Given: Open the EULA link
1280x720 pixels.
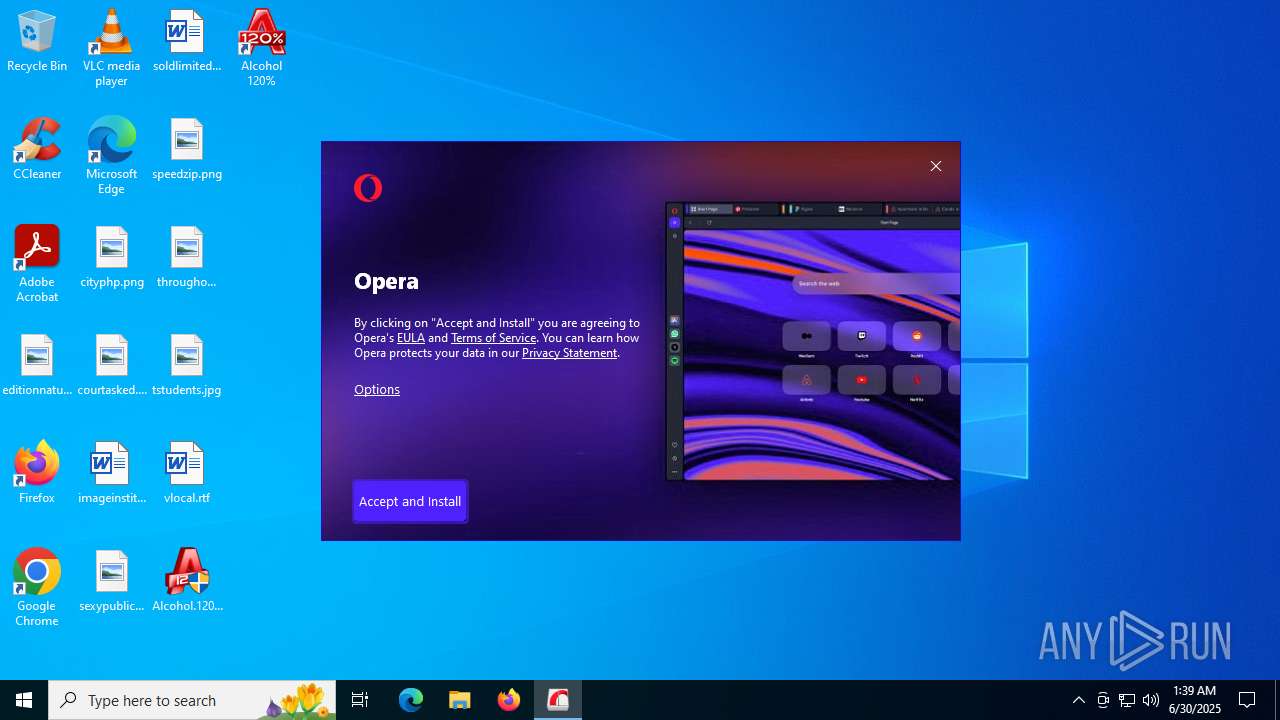Looking at the screenshot, I should 411,337.
